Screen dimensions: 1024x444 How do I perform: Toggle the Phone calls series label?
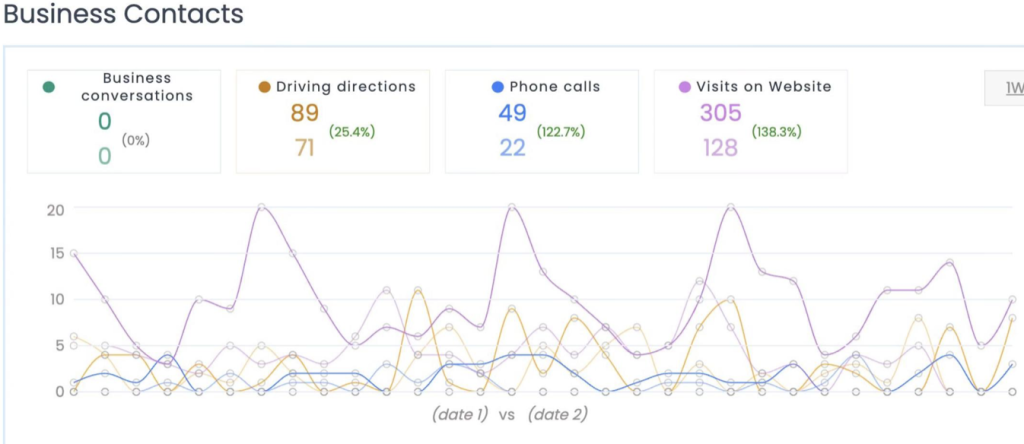coord(554,87)
